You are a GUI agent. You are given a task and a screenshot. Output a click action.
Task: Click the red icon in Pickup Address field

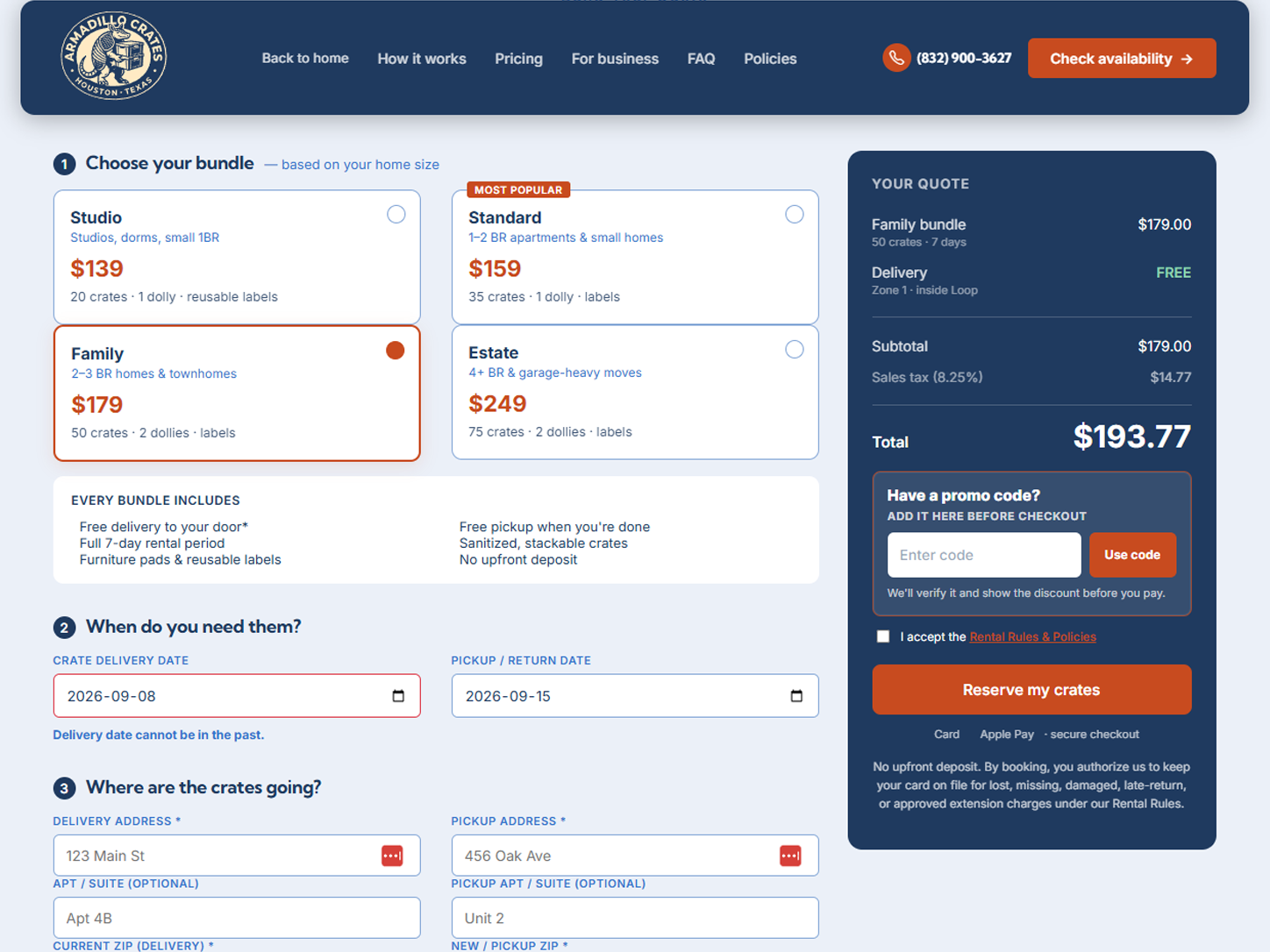coord(790,856)
